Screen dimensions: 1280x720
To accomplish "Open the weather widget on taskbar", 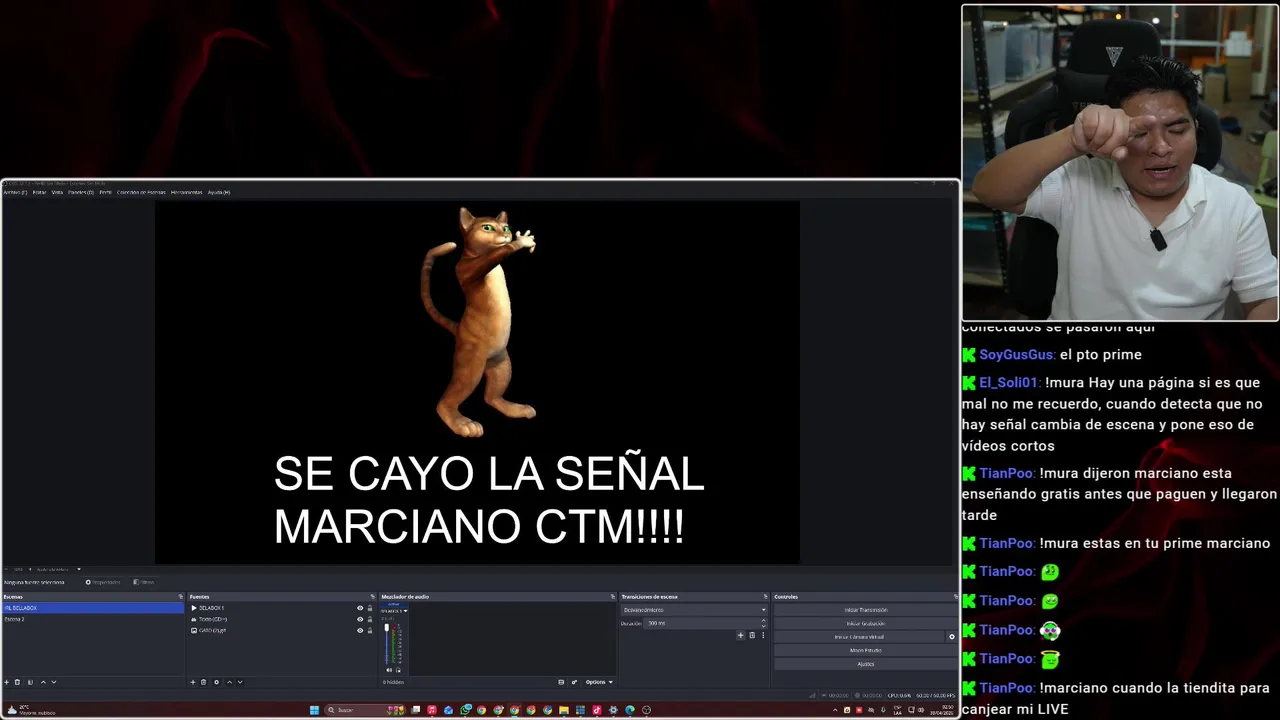I will [30, 711].
